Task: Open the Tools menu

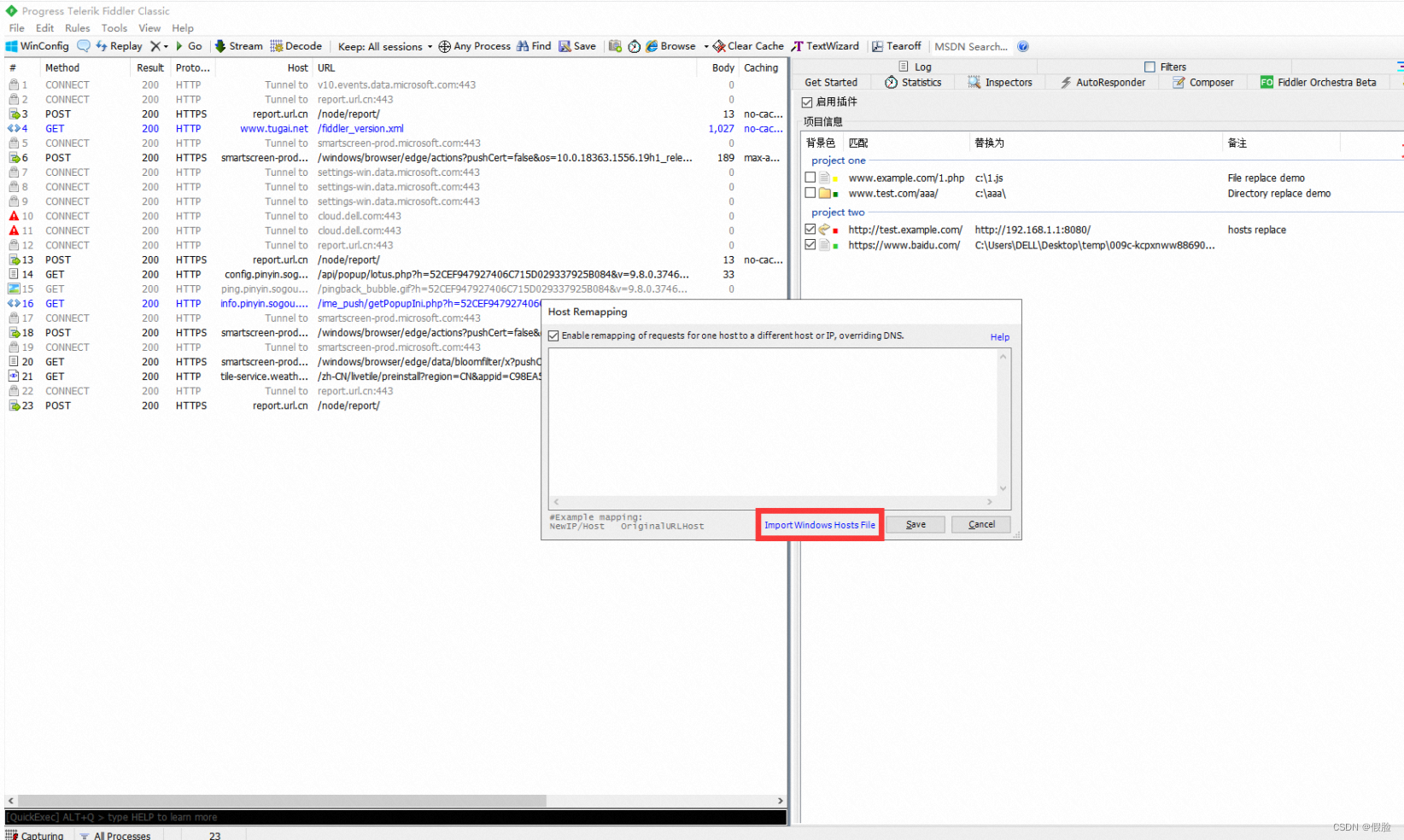Action: (x=114, y=28)
